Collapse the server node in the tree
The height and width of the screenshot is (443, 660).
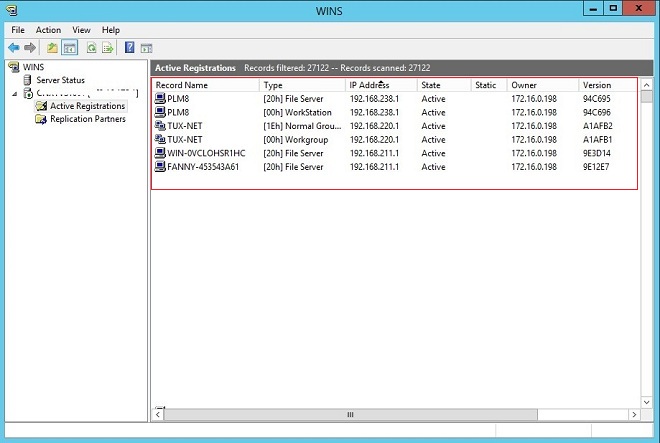15,93
